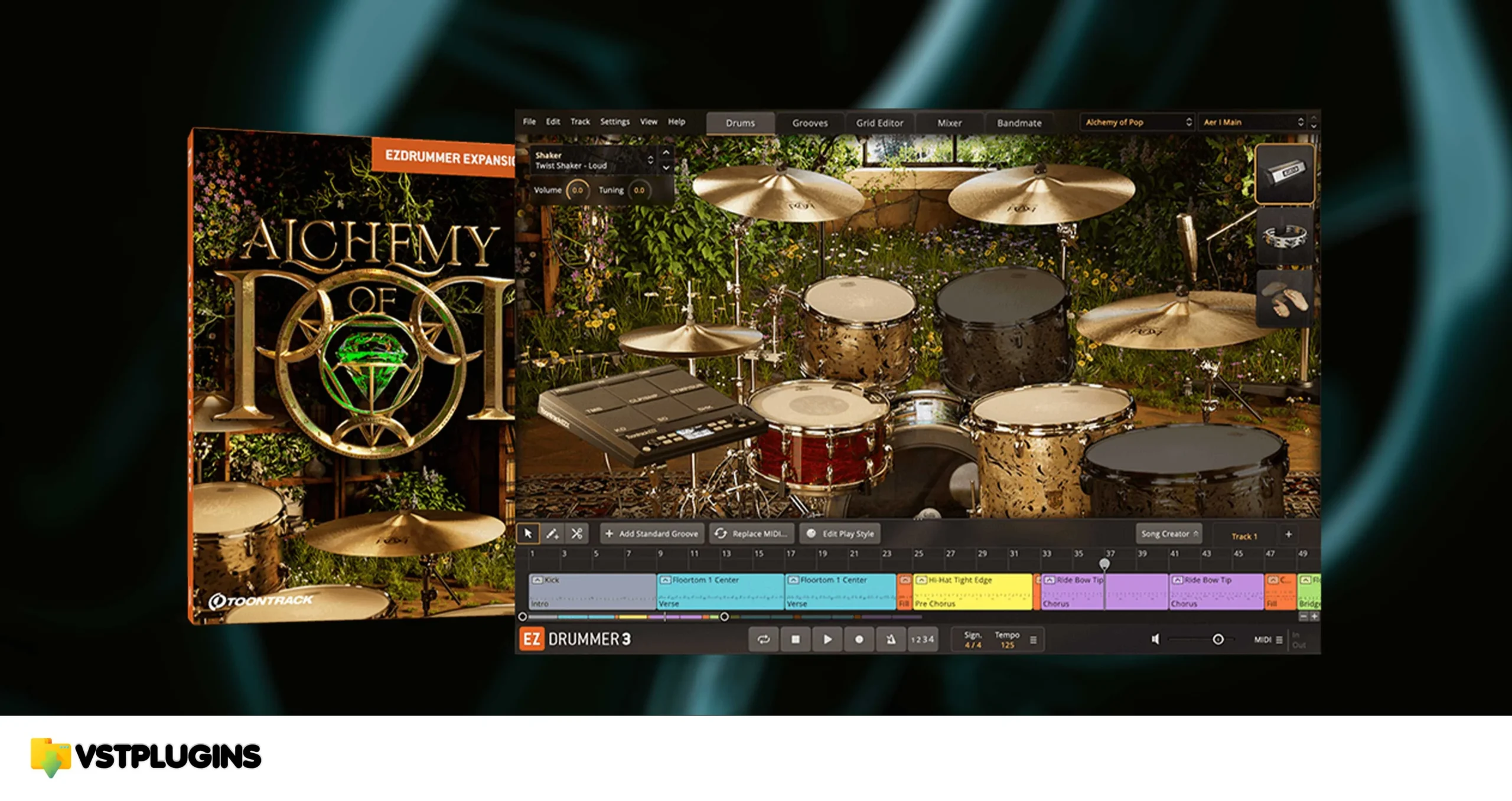Screen dimensions: 1512x801
Task: Open the Aer I Main preset dropdown
Action: (x=1252, y=122)
